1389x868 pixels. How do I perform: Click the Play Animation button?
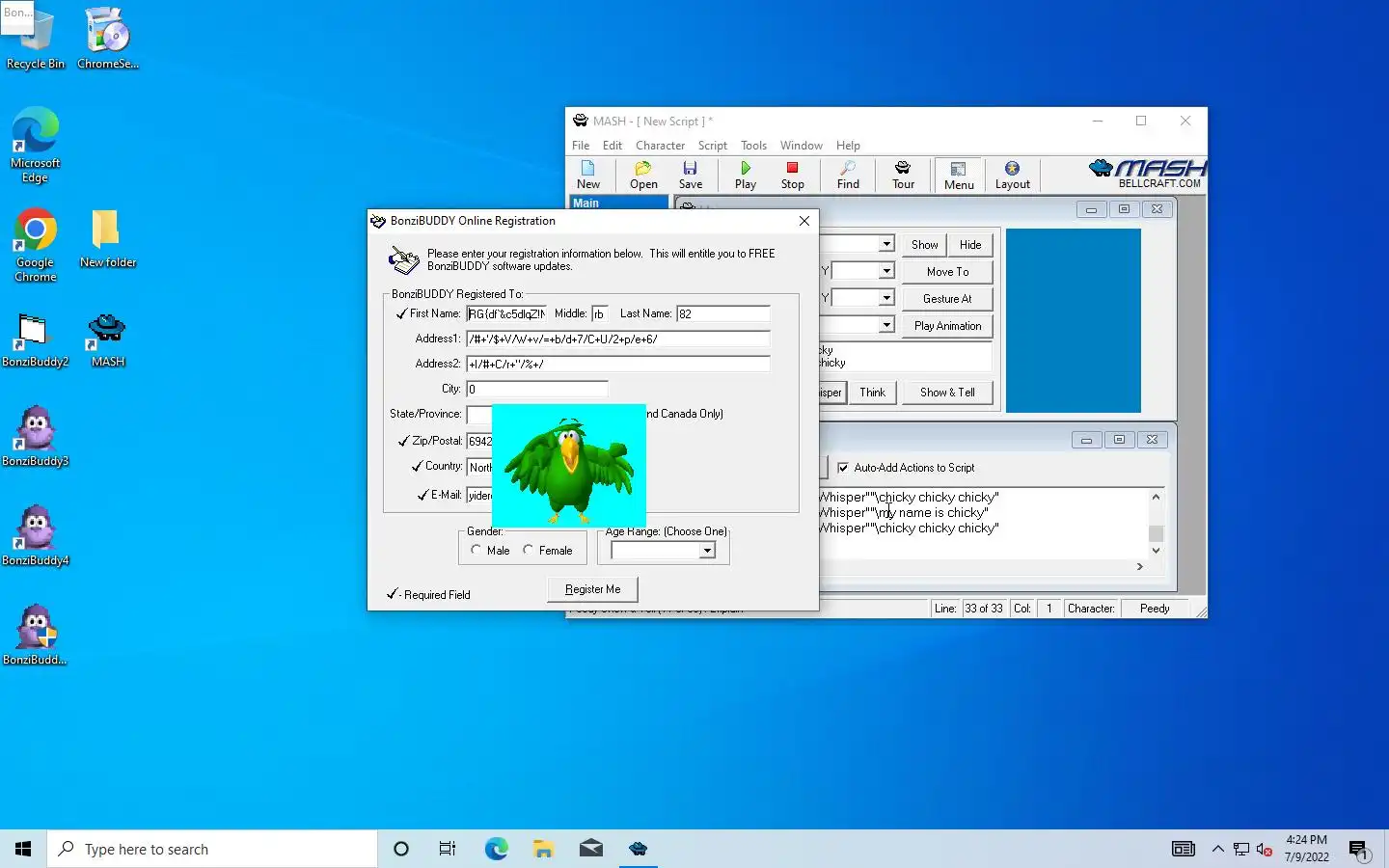point(947,326)
